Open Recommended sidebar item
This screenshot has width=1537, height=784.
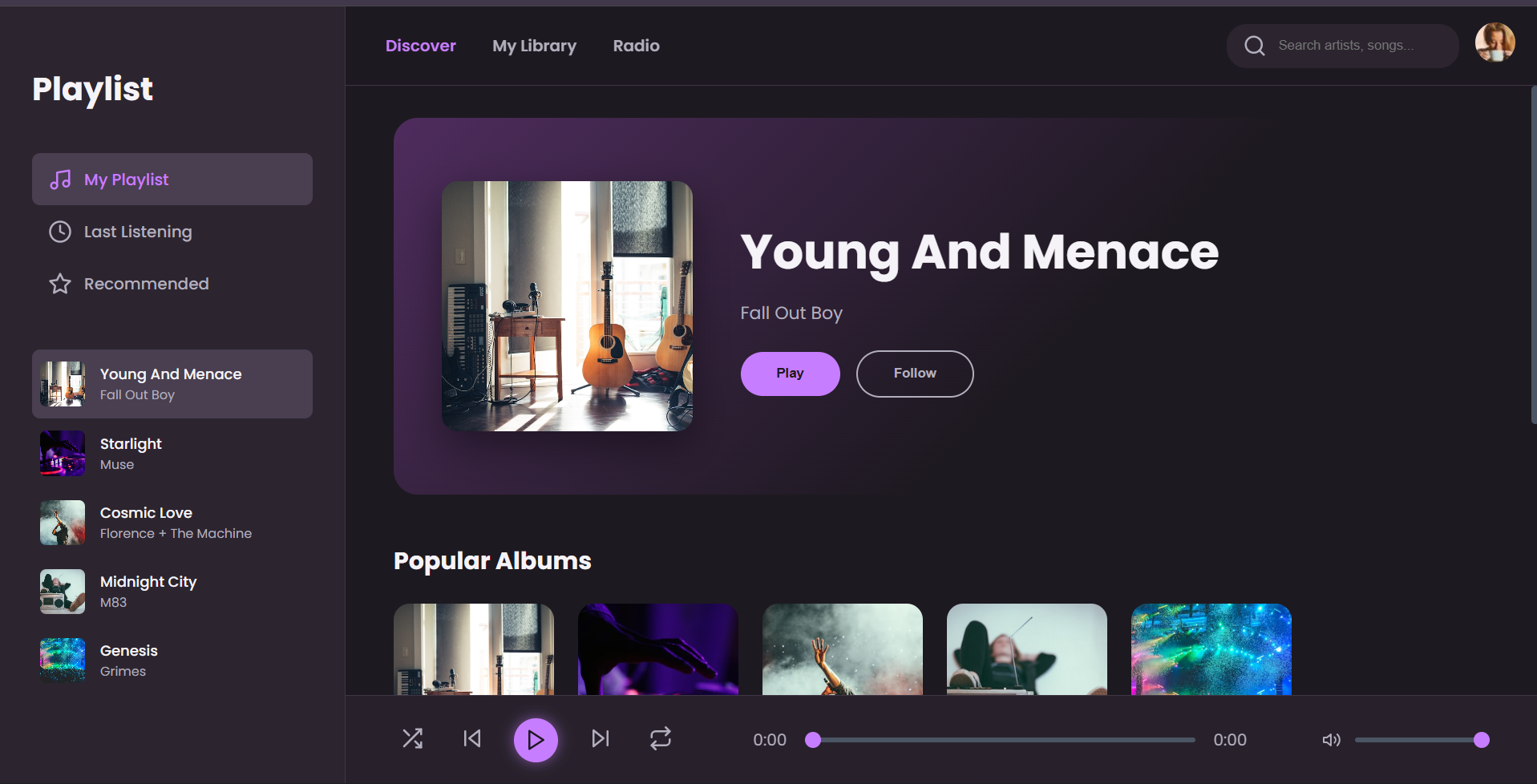[172, 284]
